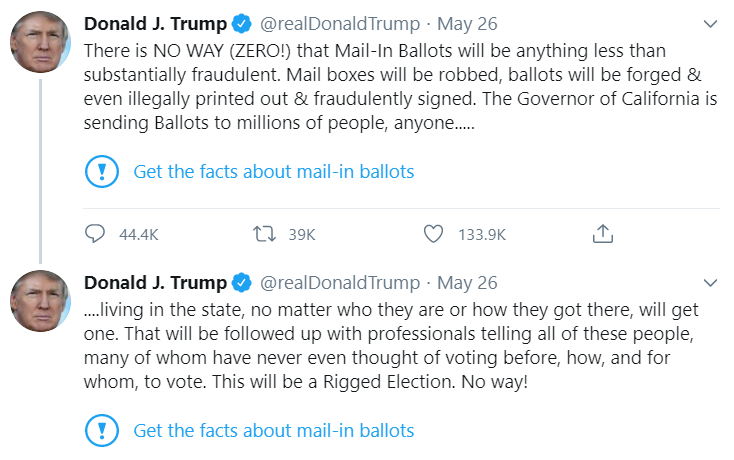Open profile picture on first tweet
Viewport: 734px width, 460px height.
40,42
